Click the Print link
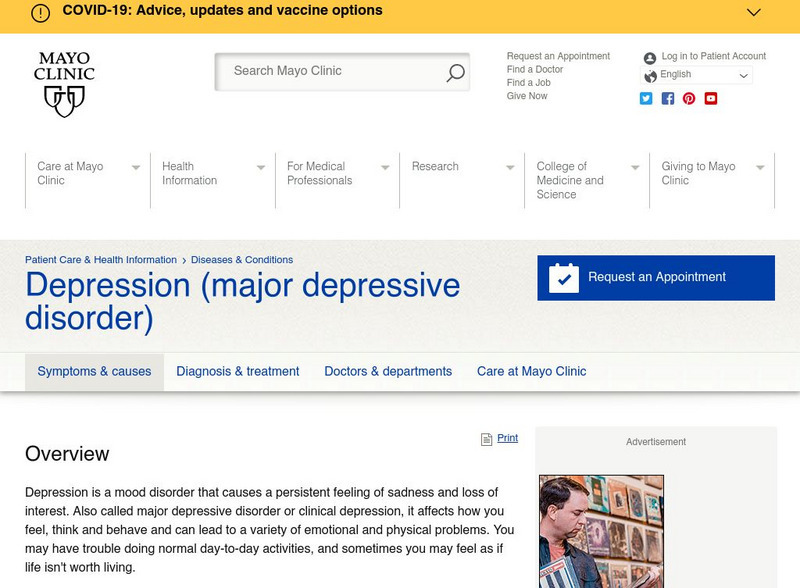800x588 pixels. [x=508, y=438]
